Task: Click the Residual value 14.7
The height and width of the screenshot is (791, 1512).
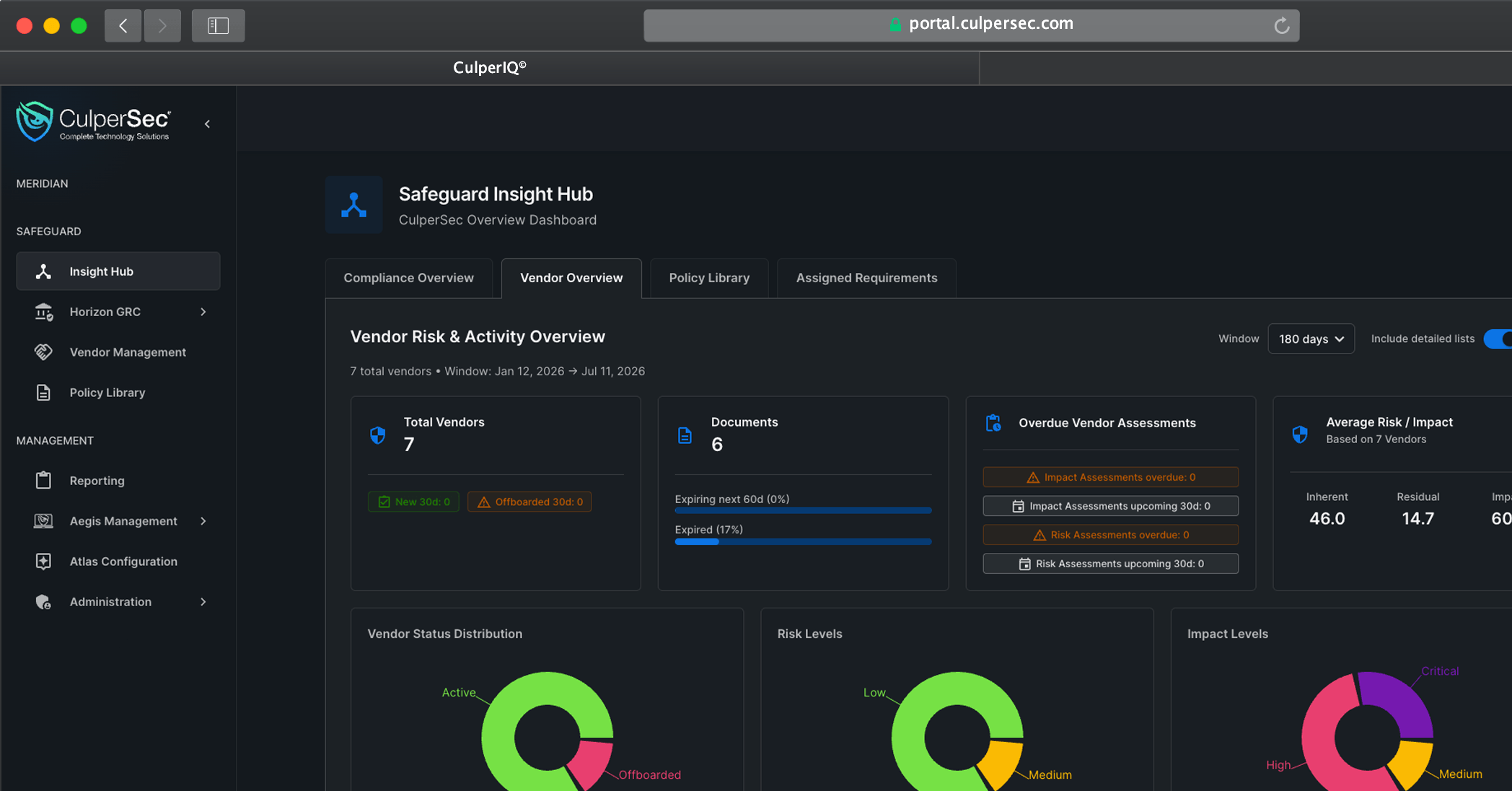Action: (1417, 519)
